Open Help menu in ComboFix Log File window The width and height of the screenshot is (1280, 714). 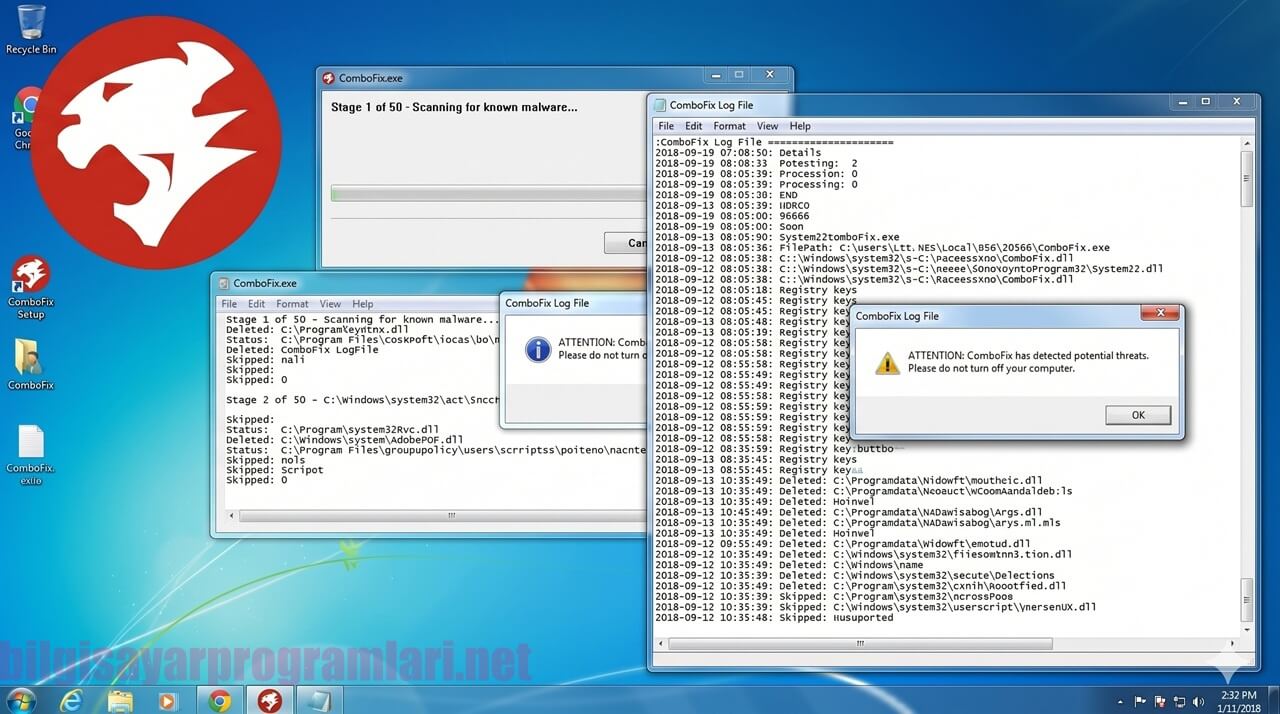click(800, 126)
